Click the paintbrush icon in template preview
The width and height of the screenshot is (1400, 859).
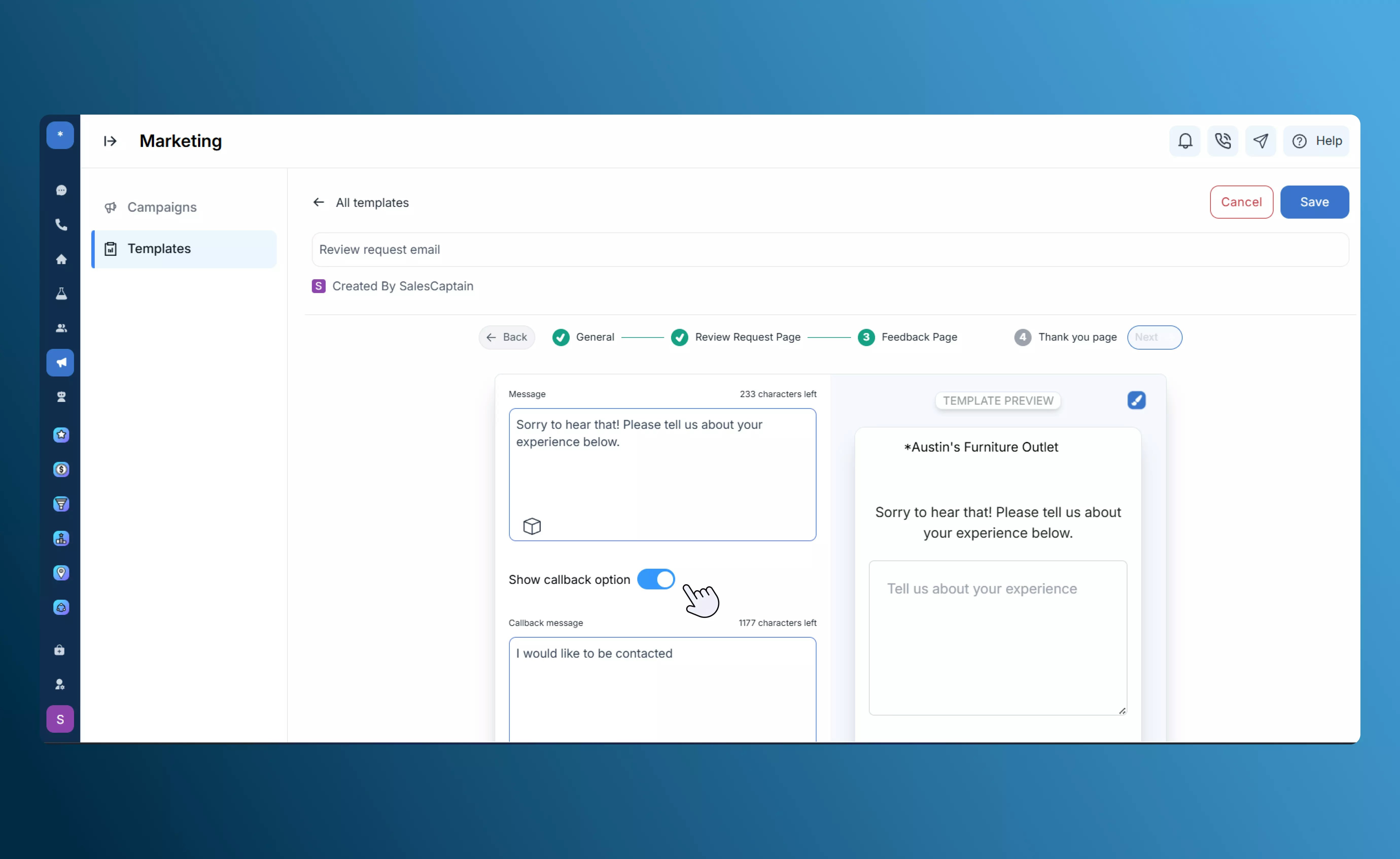1136,401
